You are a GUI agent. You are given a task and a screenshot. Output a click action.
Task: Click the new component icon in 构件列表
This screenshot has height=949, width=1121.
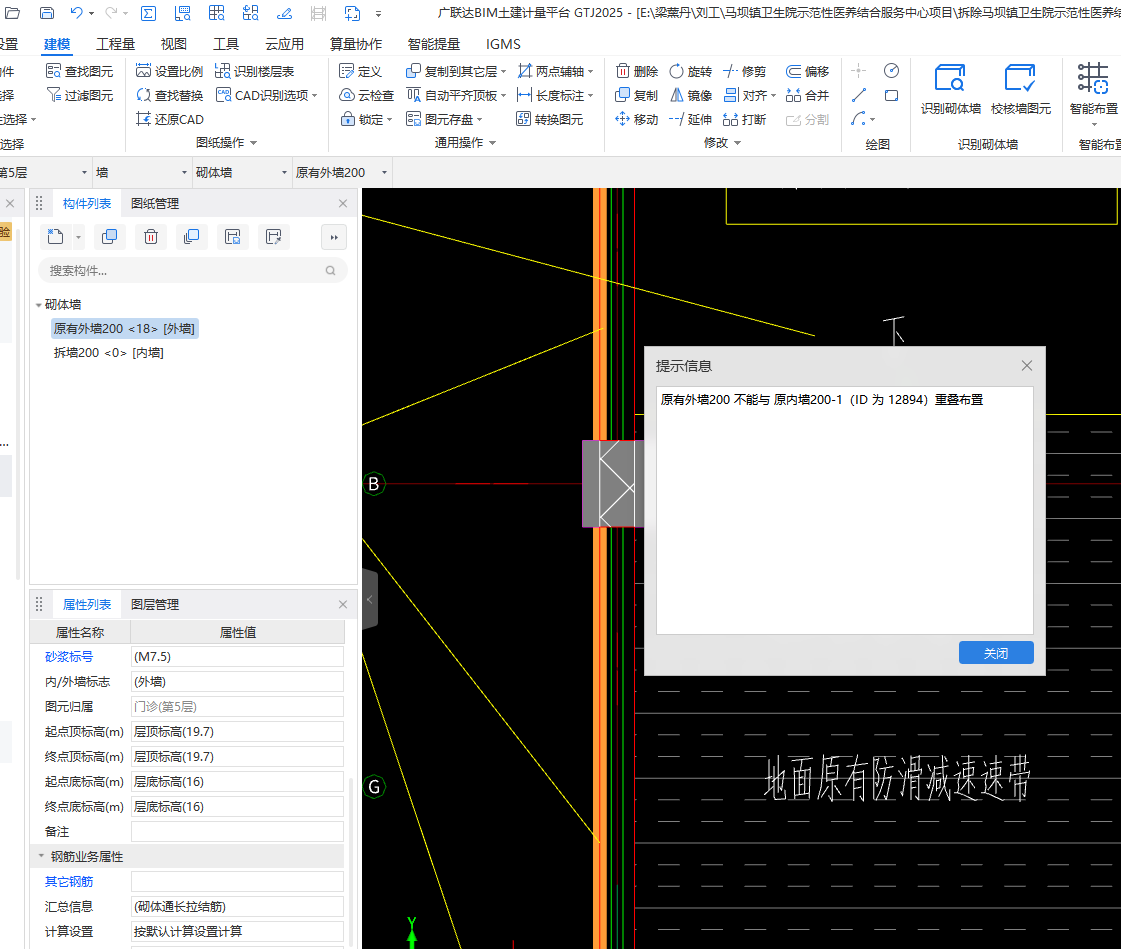tap(55, 237)
